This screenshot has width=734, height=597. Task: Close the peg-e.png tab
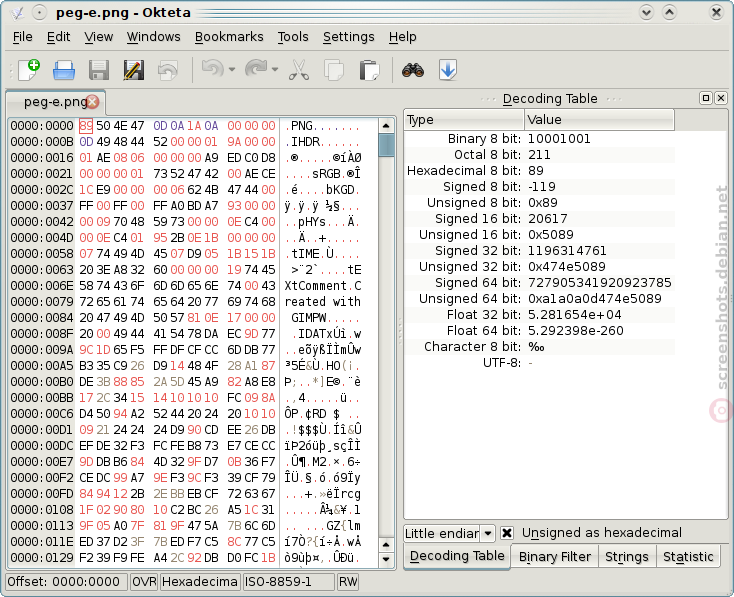(93, 102)
